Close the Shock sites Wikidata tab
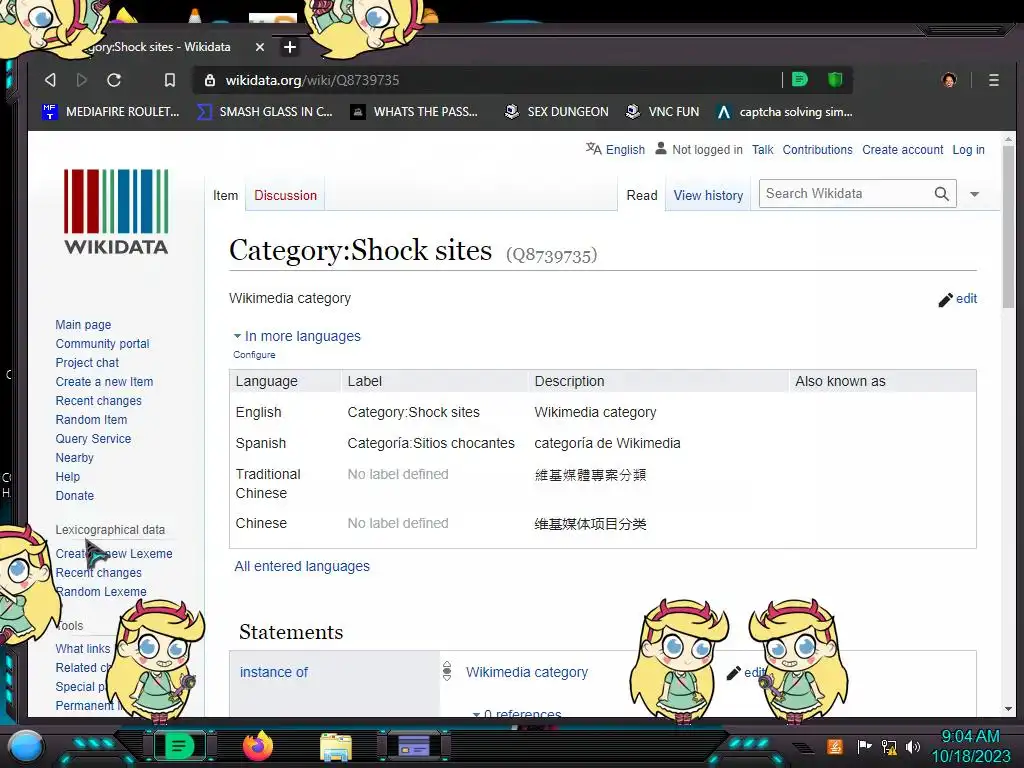The height and width of the screenshot is (768, 1024). point(260,47)
